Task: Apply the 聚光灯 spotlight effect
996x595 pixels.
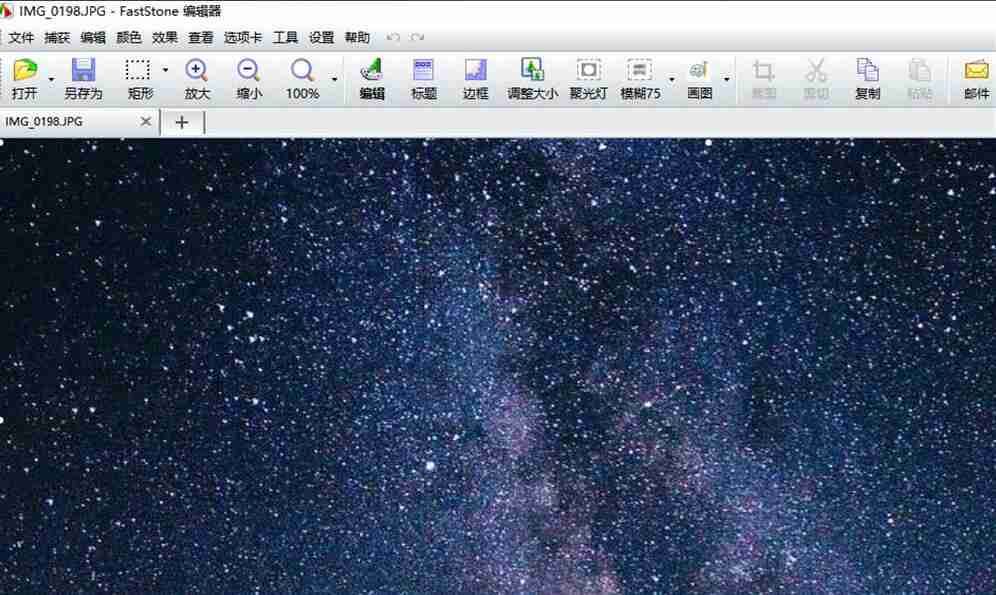Action: [588, 78]
